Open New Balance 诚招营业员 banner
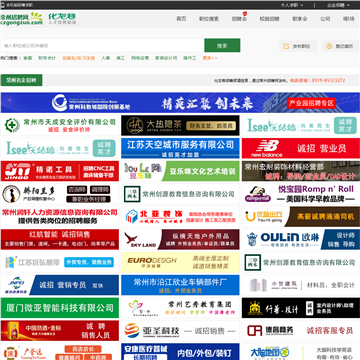 tap(301, 148)
